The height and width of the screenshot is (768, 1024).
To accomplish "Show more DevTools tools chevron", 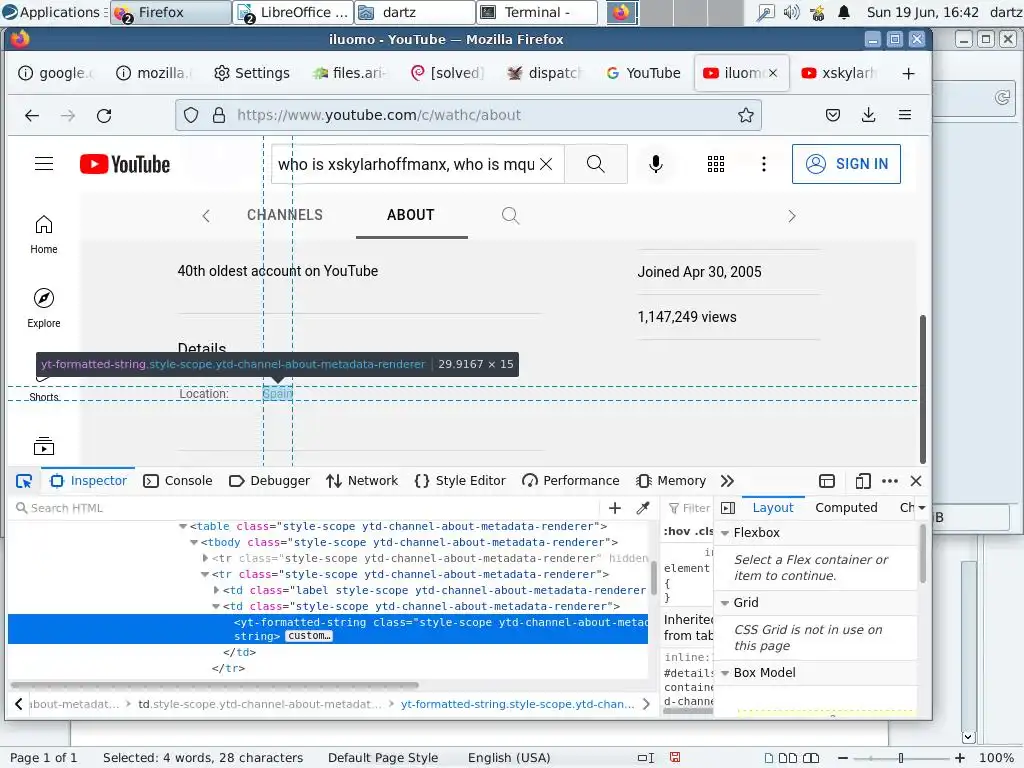I will [727, 481].
